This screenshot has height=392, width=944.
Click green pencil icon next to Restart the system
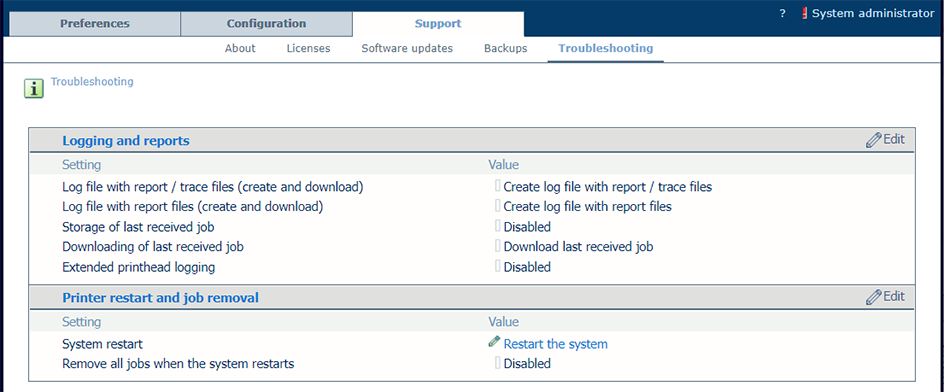[x=494, y=342]
